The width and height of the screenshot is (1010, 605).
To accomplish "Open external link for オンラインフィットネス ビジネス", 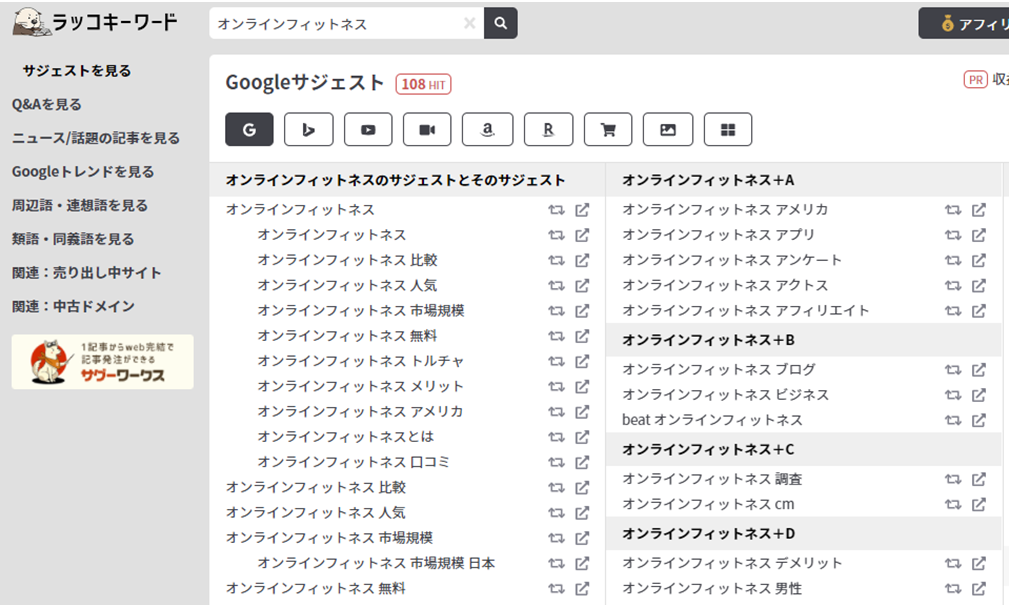I will point(978,395).
